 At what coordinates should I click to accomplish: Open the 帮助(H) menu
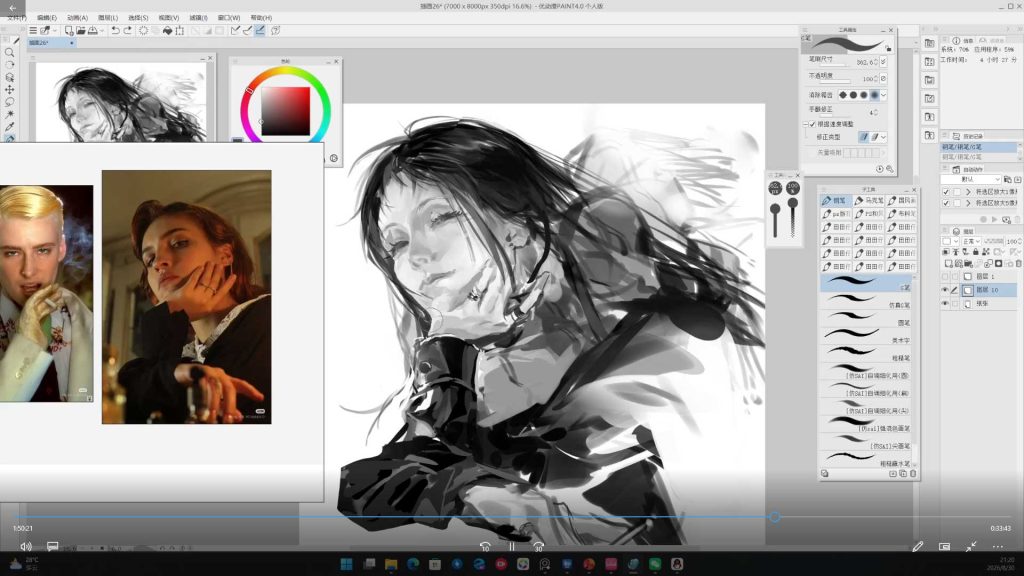[x=261, y=18]
